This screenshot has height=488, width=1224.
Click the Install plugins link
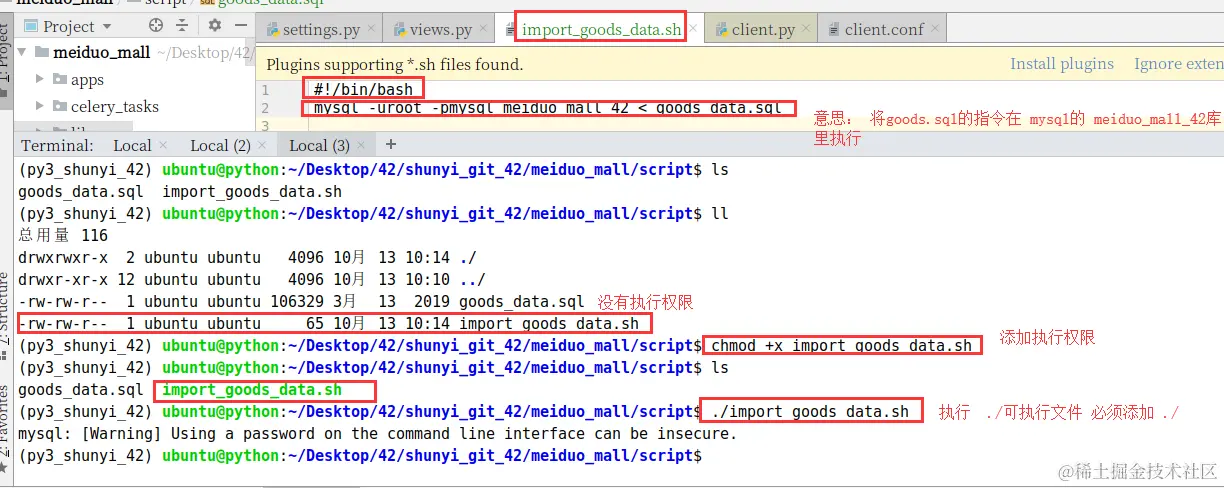click(1061, 64)
